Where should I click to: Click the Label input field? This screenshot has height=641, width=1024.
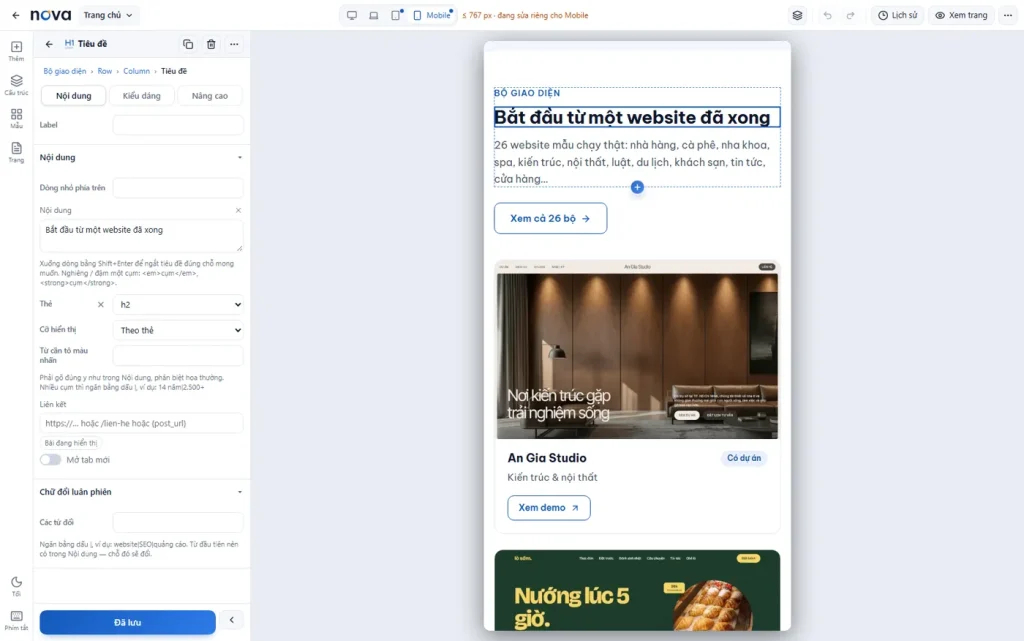tap(178, 125)
